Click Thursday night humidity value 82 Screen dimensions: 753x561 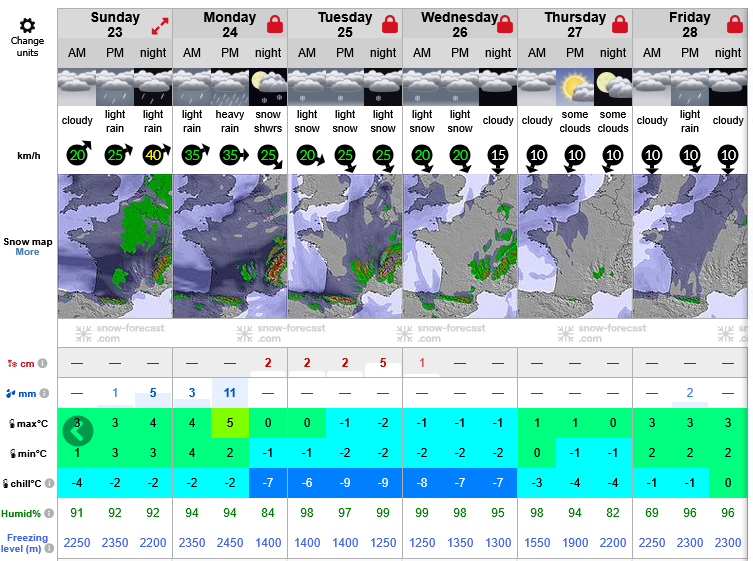coord(613,512)
